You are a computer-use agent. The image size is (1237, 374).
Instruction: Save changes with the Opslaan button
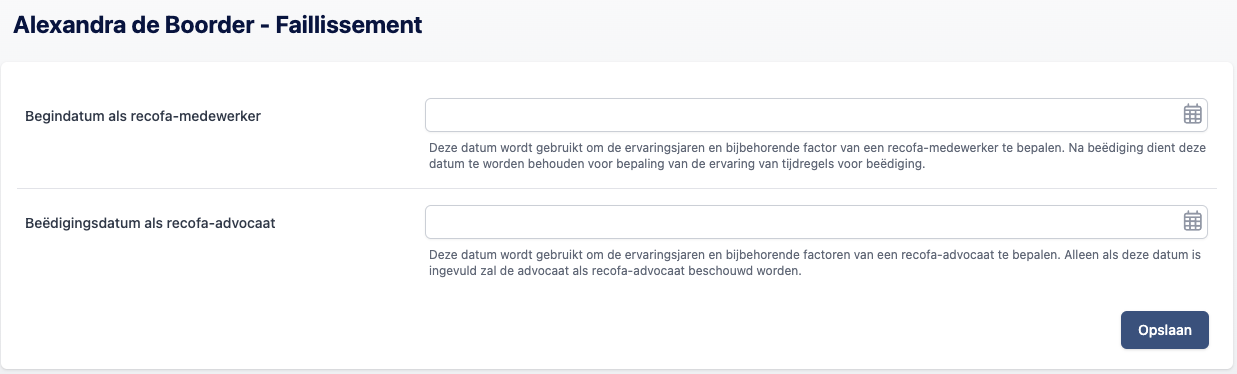pyautogui.click(x=1165, y=330)
